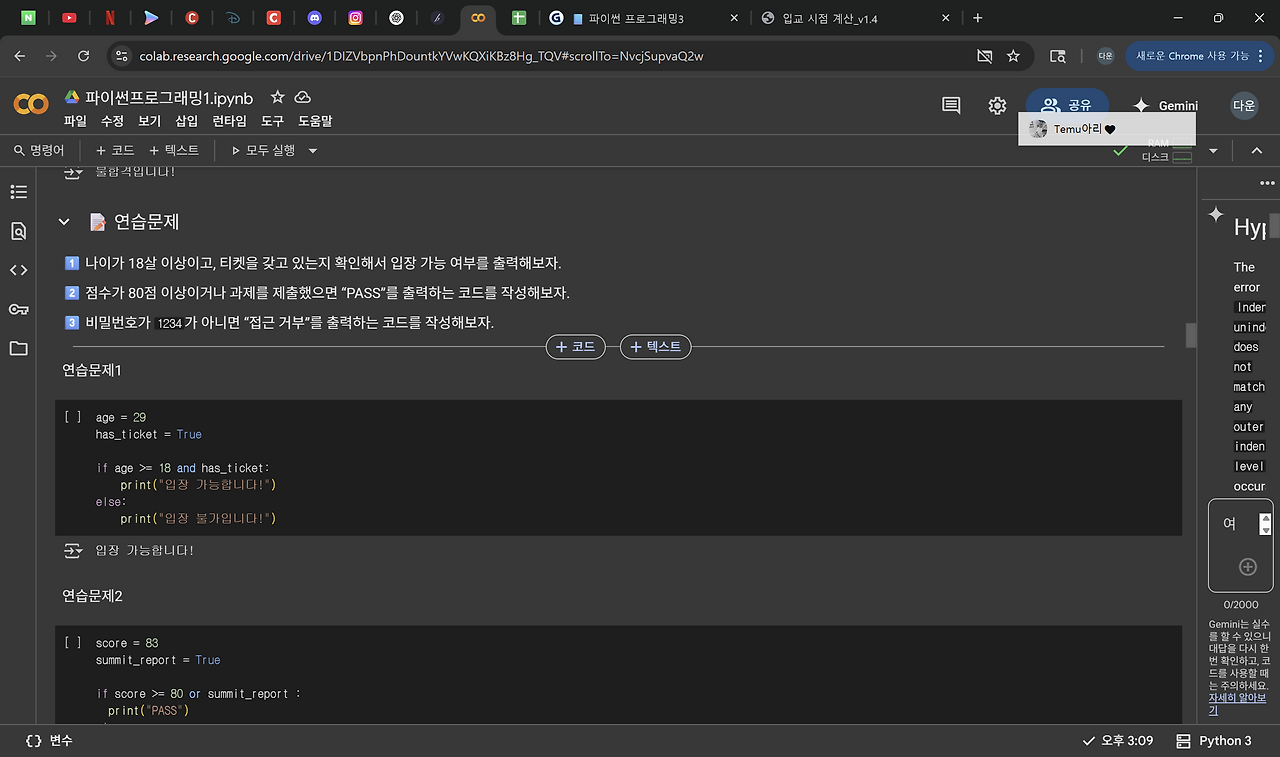Screen dimensions: 1280x757
Task: Run the age ticket code cell
Action: (71, 417)
